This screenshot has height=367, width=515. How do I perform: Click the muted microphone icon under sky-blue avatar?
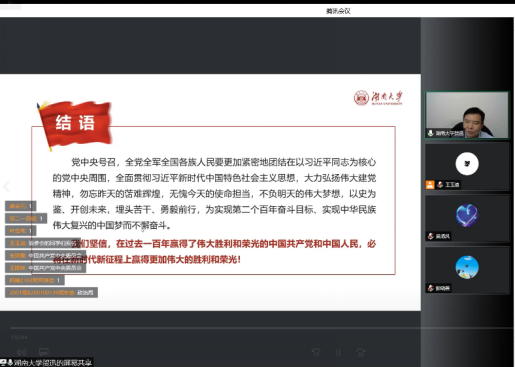pos(431,288)
